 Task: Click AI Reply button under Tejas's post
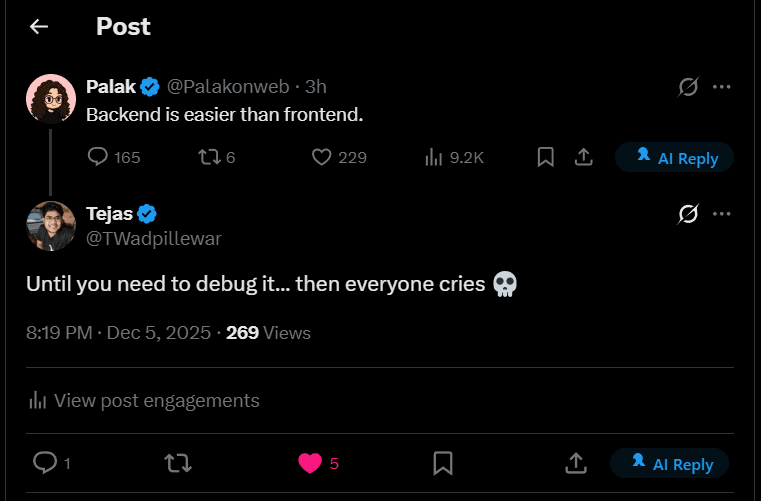tap(669, 464)
